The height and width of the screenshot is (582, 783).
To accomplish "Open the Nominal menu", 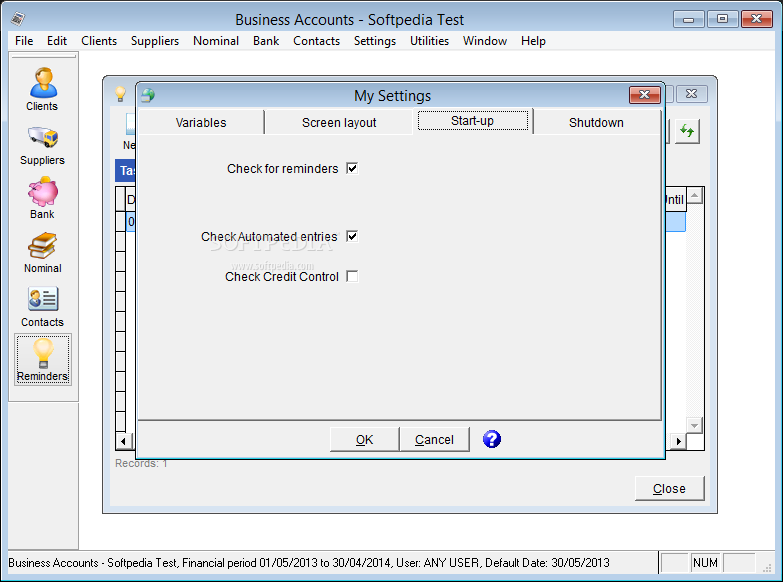I will coord(216,41).
